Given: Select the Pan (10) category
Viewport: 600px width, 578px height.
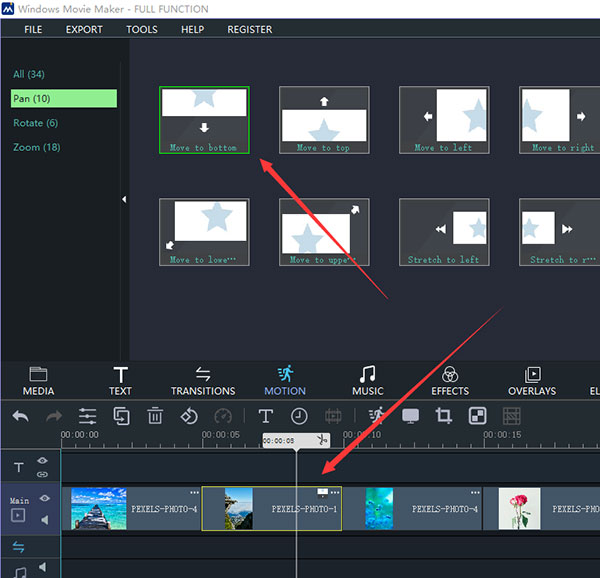Looking at the screenshot, I should pyautogui.click(x=64, y=99).
